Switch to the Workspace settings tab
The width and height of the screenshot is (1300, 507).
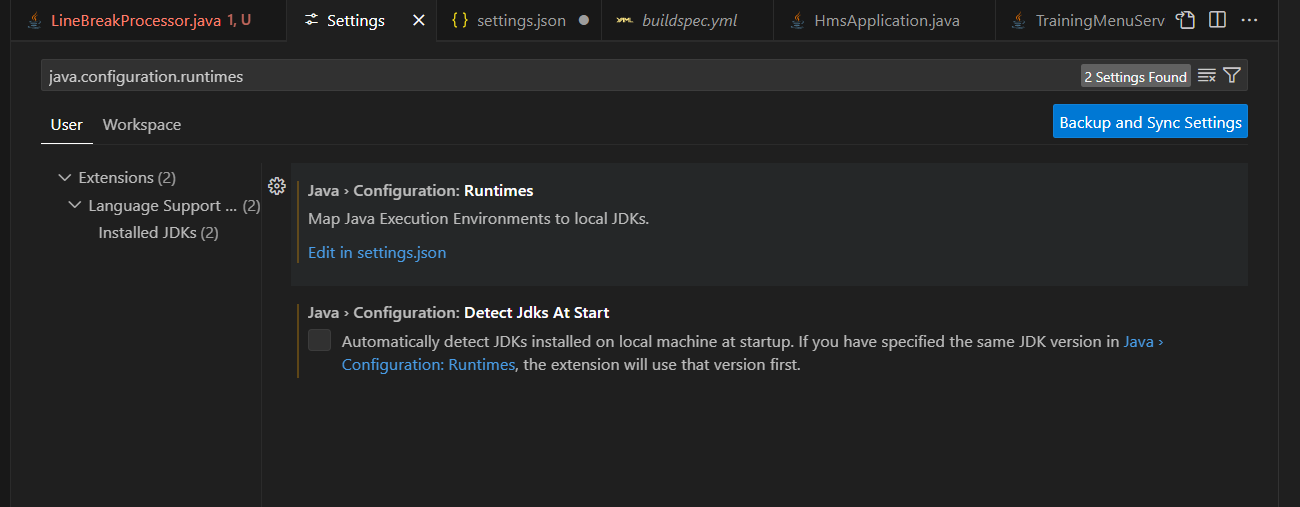click(142, 125)
